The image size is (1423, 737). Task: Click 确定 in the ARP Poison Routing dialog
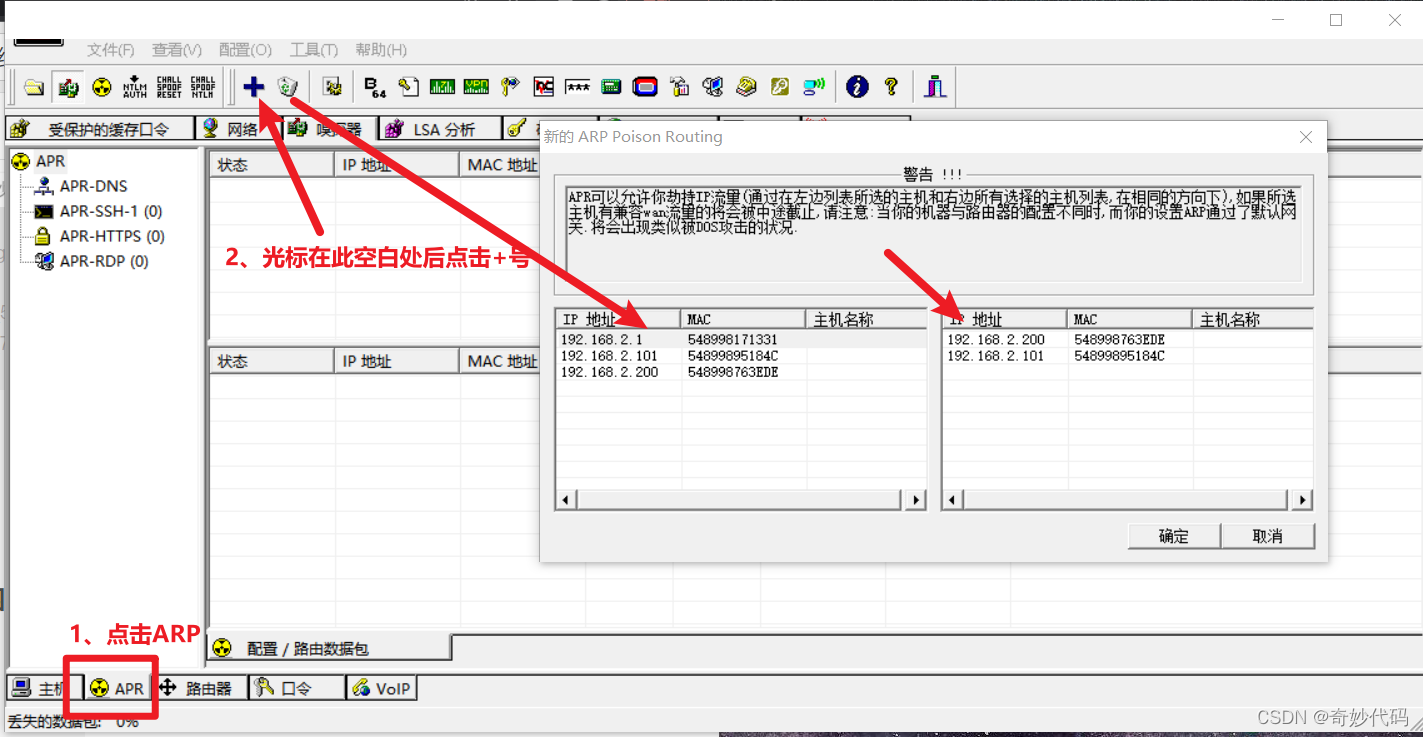click(x=1174, y=536)
